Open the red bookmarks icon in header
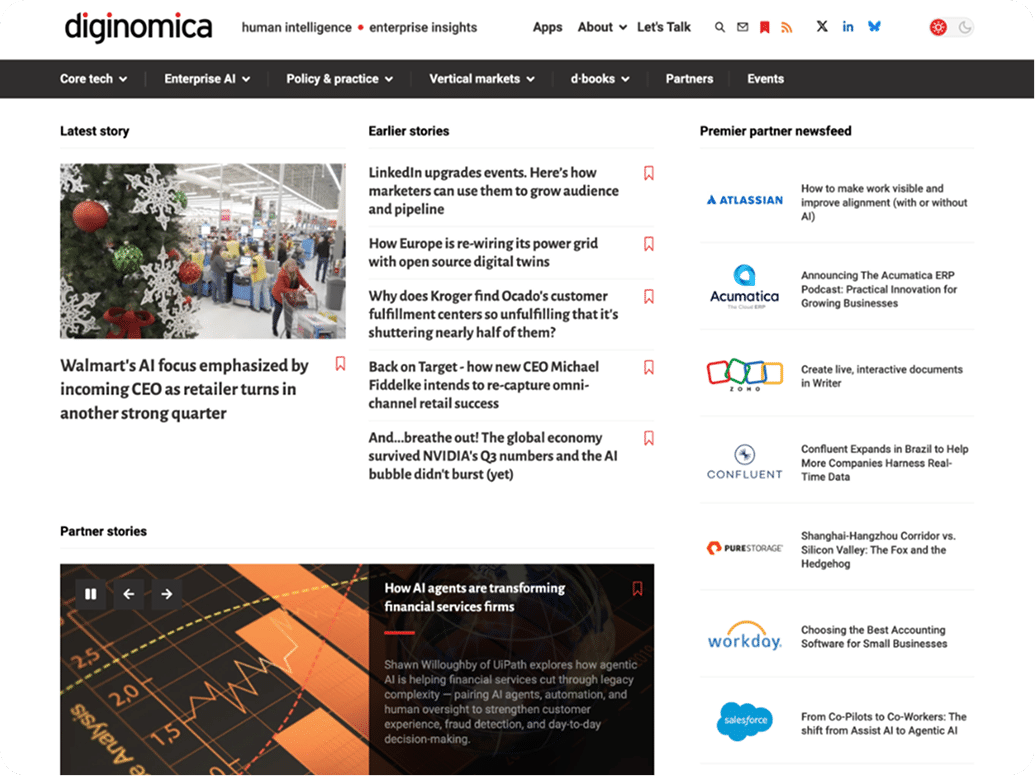Screen dimensions: 1035x776 (764, 28)
